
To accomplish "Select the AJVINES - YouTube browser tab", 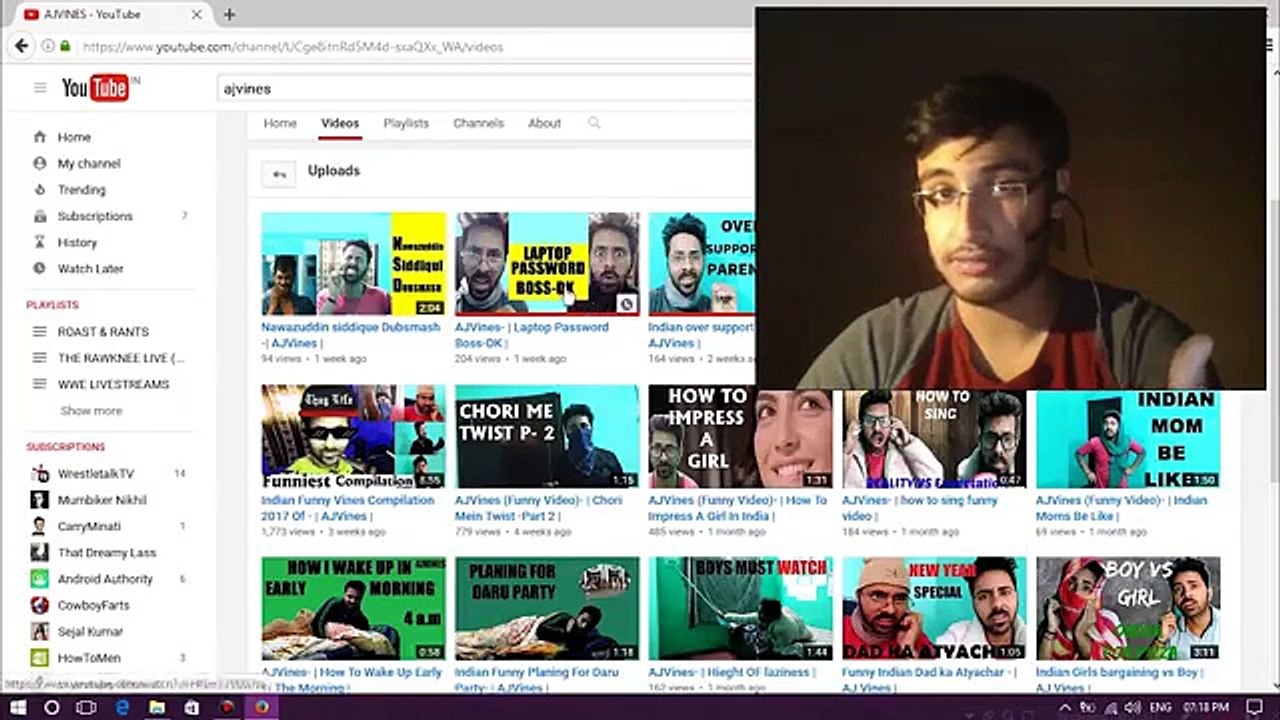I will click(x=112, y=14).
